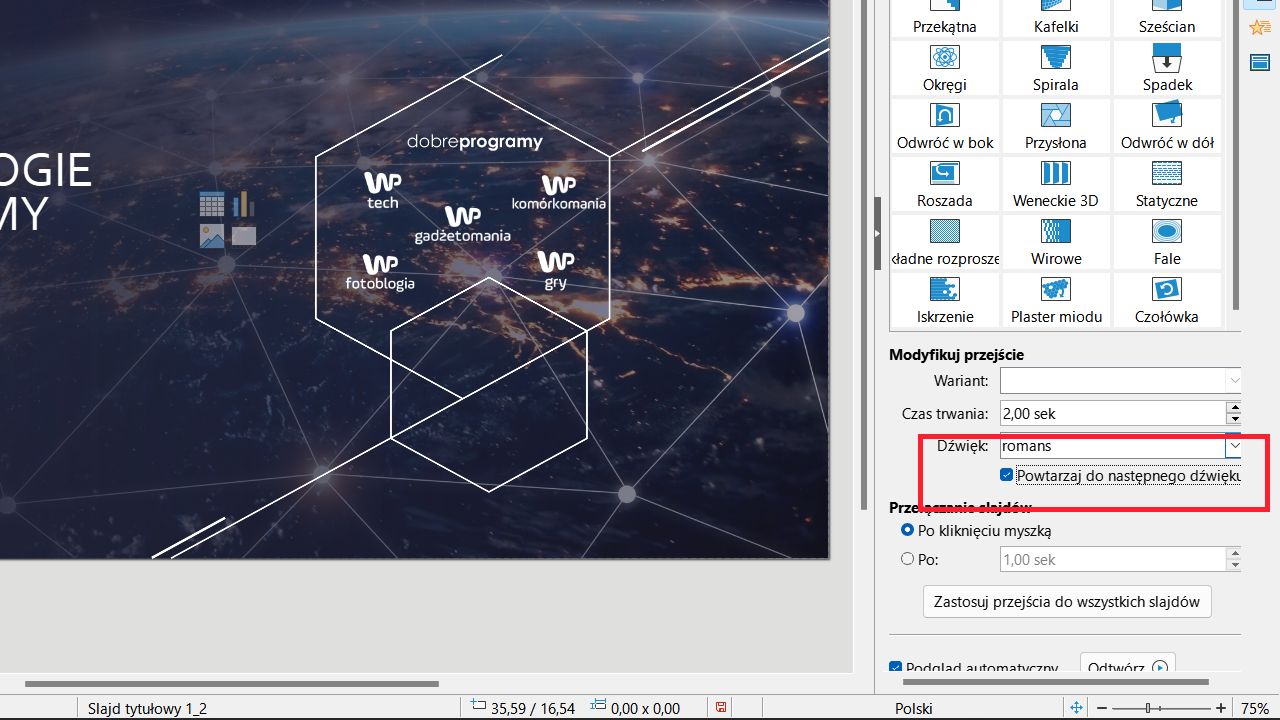This screenshot has height=720, width=1280.
Task: Uncheck Powtarzaj do następnego dźwięku
Action: coord(1007,475)
